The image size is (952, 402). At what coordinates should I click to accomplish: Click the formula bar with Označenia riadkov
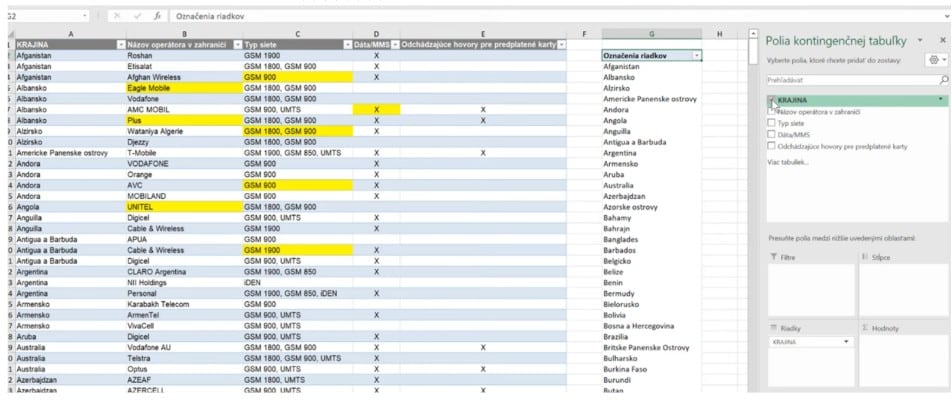(552, 16)
